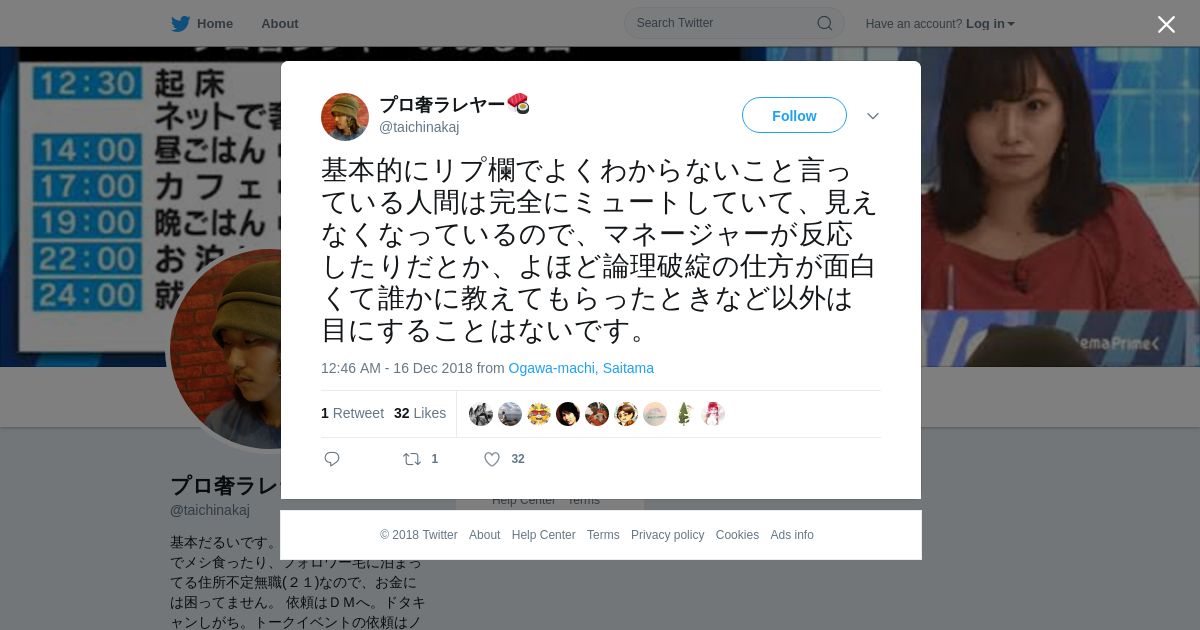Expand the tweet options chevron beside Follow
This screenshot has width=1200, height=630.
coord(873,116)
